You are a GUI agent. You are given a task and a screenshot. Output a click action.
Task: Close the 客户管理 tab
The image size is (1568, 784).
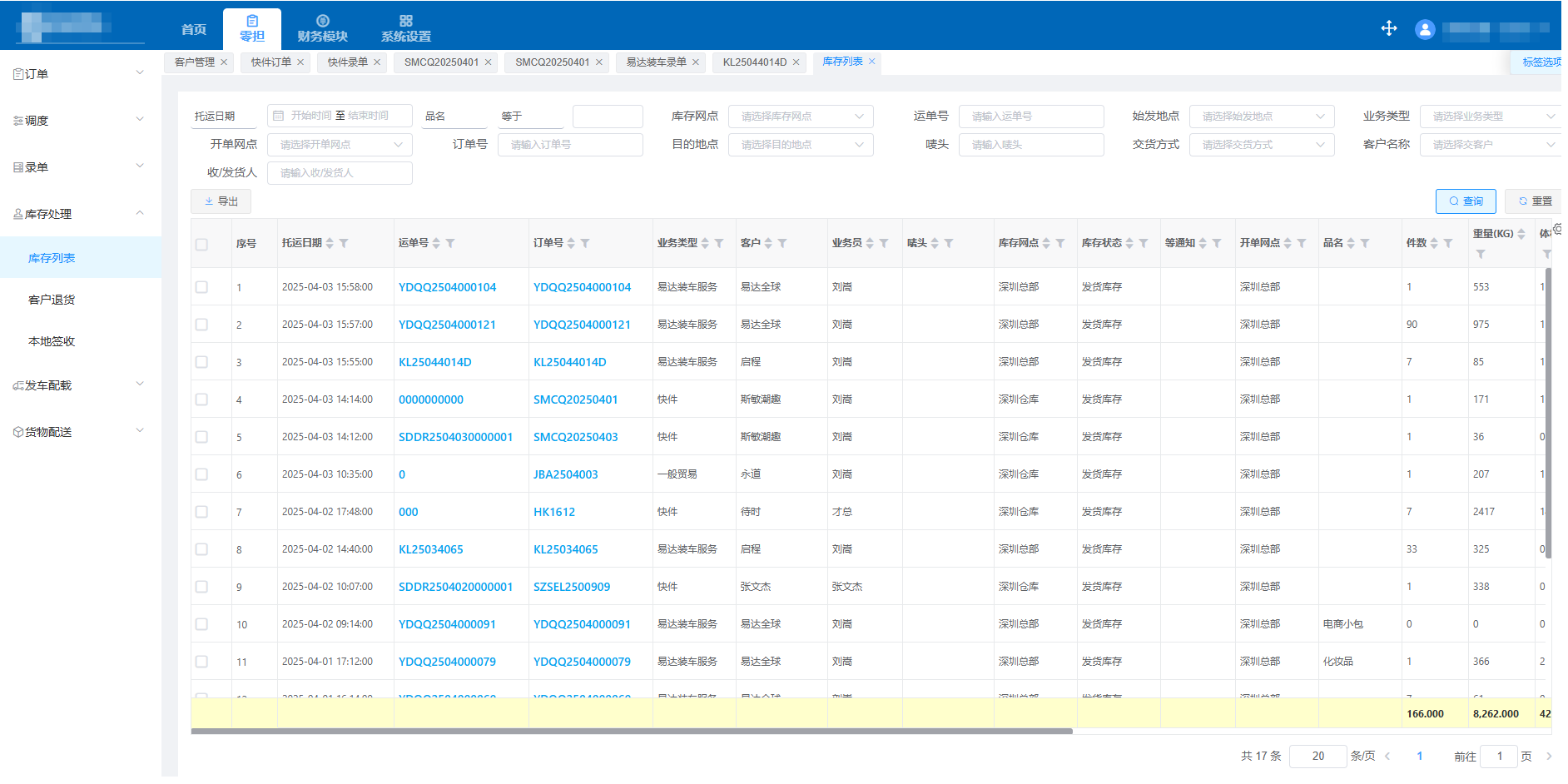click(x=224, y=62)
